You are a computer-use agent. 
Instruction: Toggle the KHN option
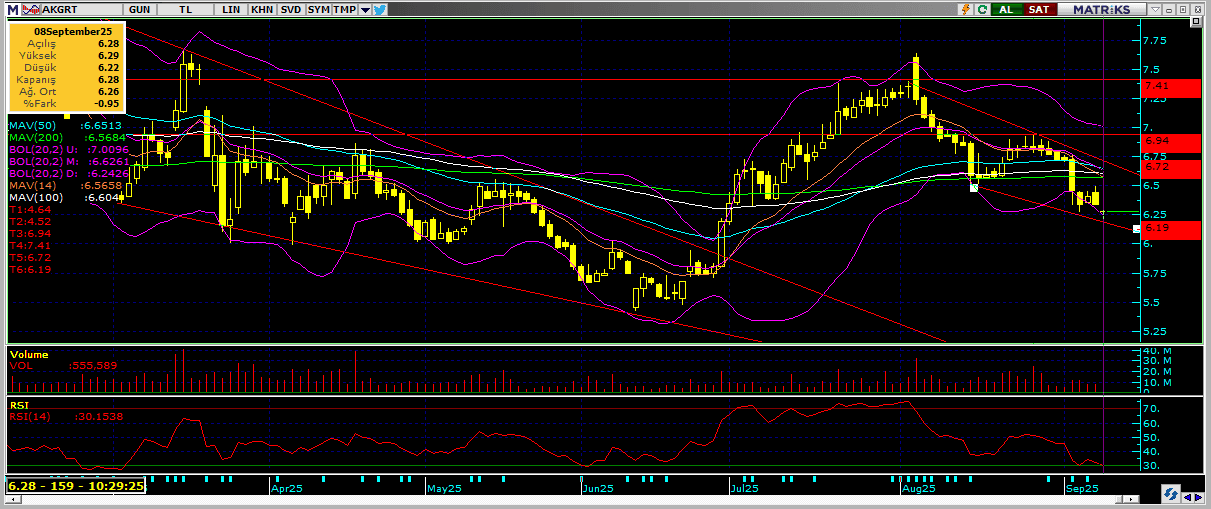pos(261,9)
